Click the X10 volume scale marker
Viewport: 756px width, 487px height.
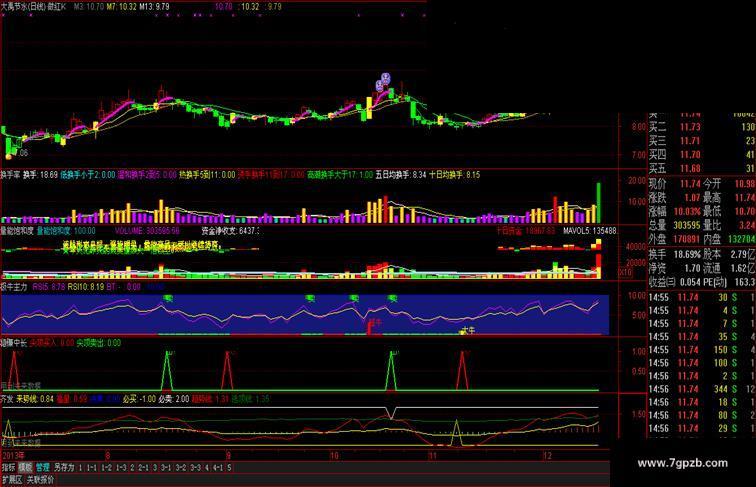(625, 272)
